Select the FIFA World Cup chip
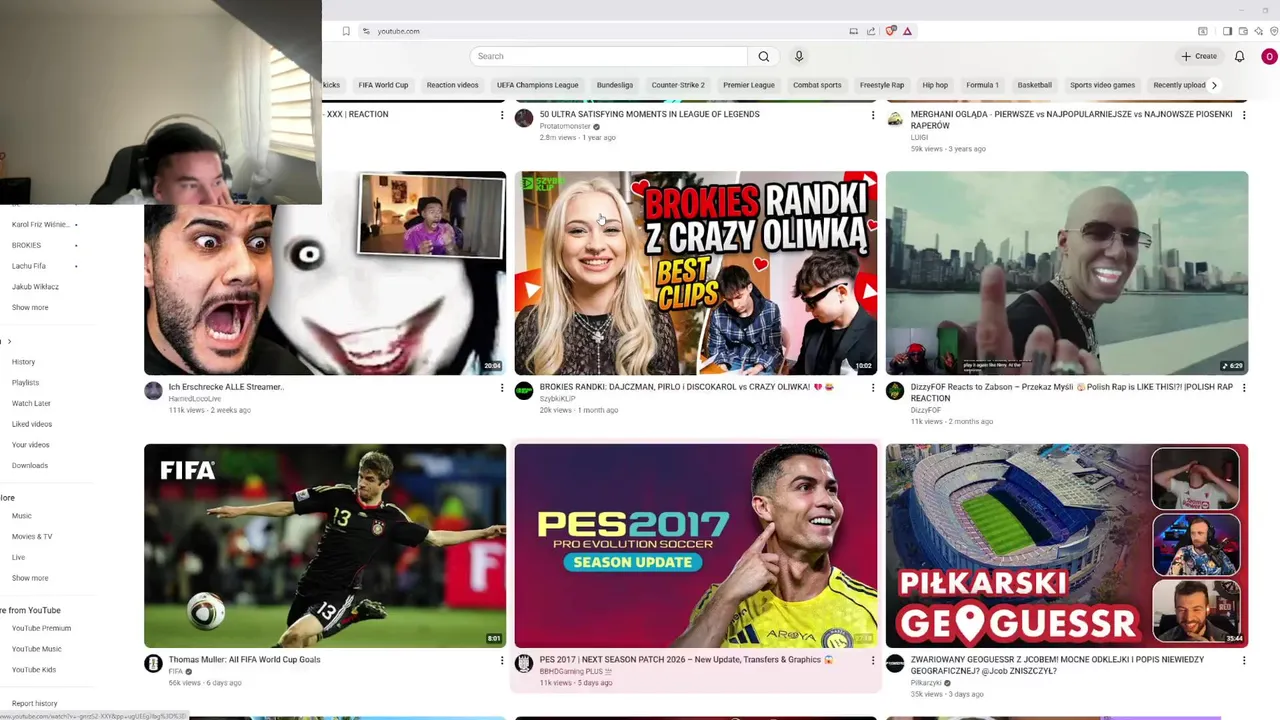Image resolution: width=1280 pixels, height=720 pixels. [383, 85]
